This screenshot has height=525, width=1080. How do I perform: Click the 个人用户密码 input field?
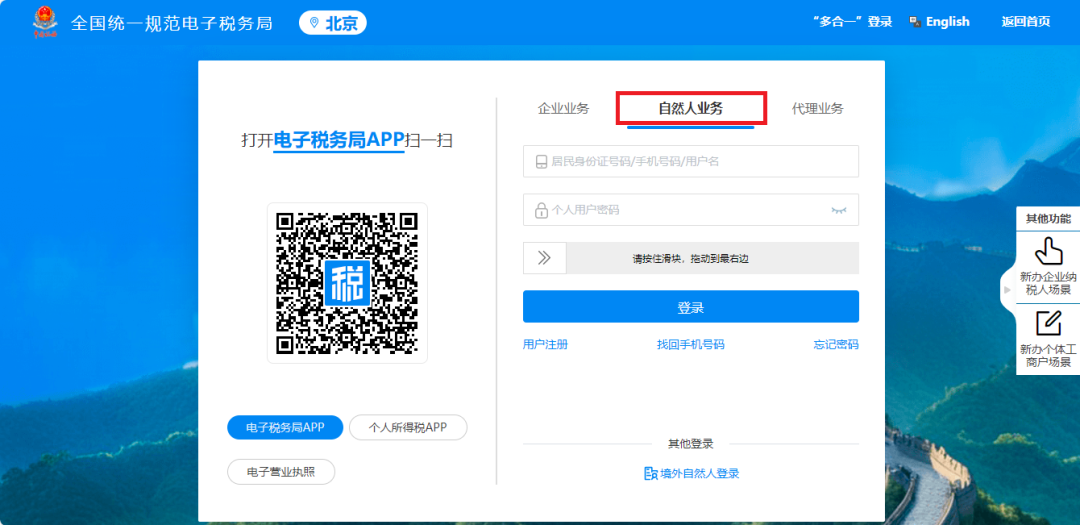(691, 209)
